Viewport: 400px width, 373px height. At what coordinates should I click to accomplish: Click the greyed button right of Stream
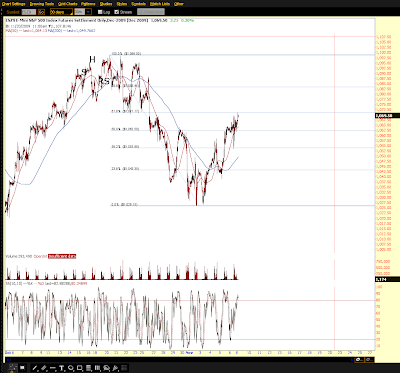151,12
